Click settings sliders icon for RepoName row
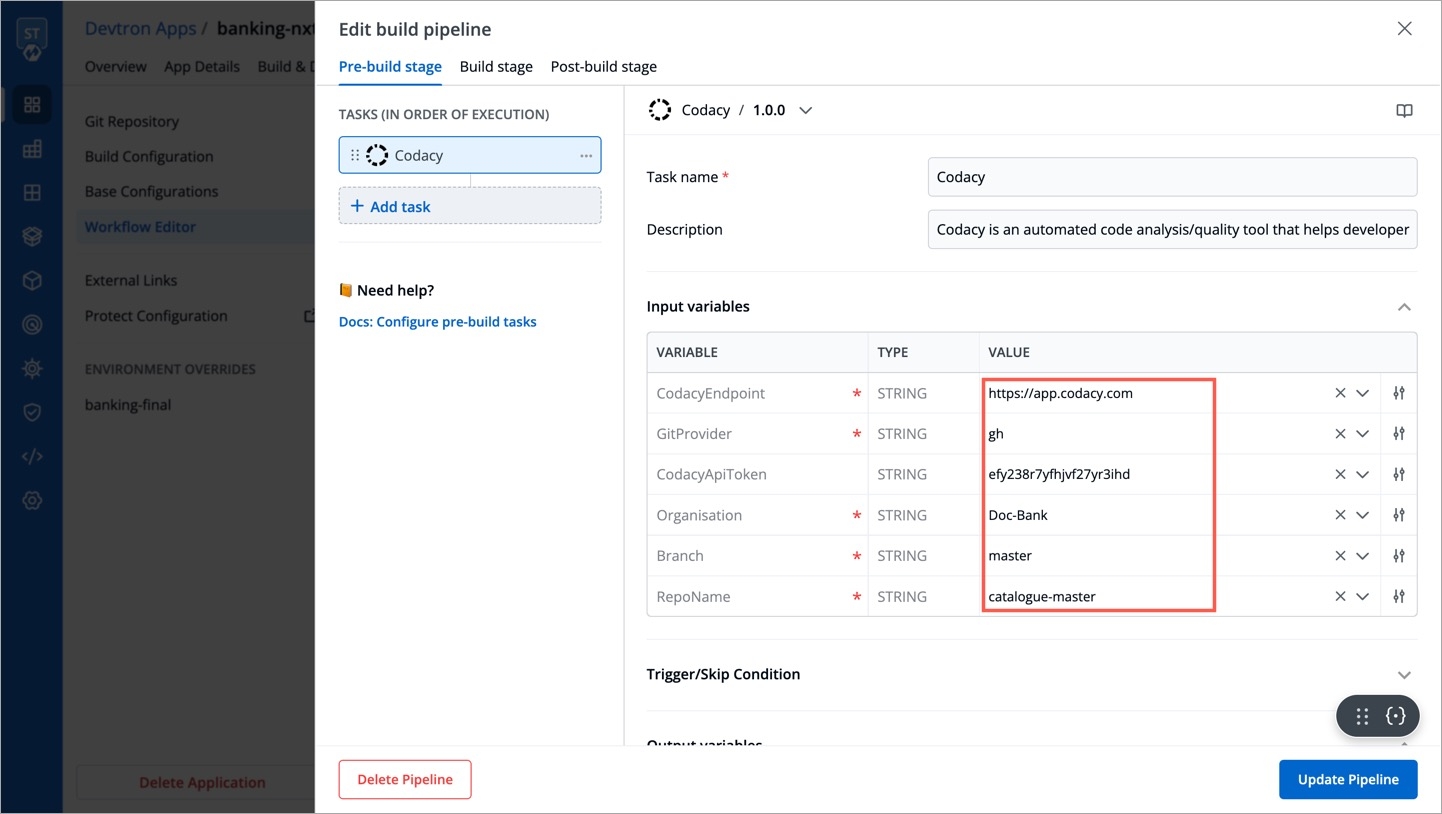This screenshot has width=1442, height=814. click(x=1399, y=597)
